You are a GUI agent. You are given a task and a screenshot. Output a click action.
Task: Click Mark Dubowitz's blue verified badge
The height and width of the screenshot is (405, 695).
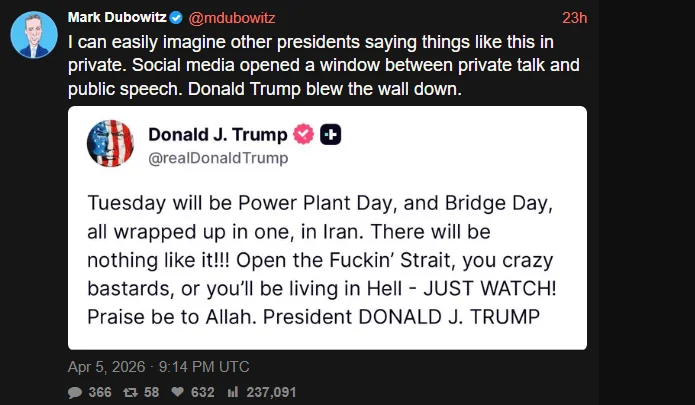178,17
